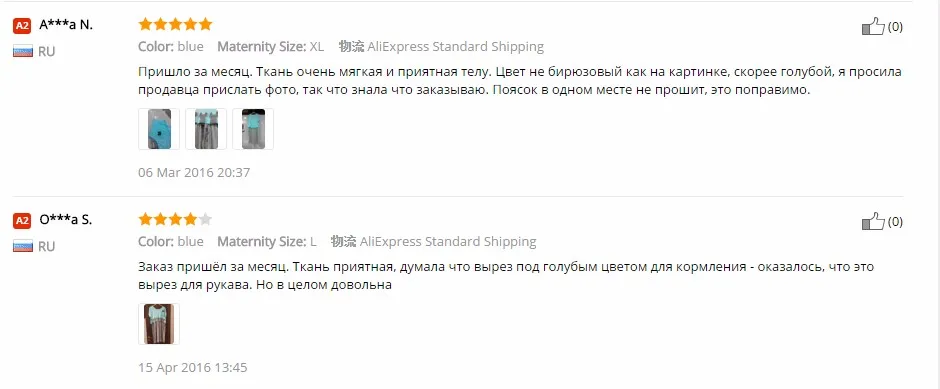Click the empty fifth star in O***a S.'s rating

pyautogui.click(x=205, y=219)
